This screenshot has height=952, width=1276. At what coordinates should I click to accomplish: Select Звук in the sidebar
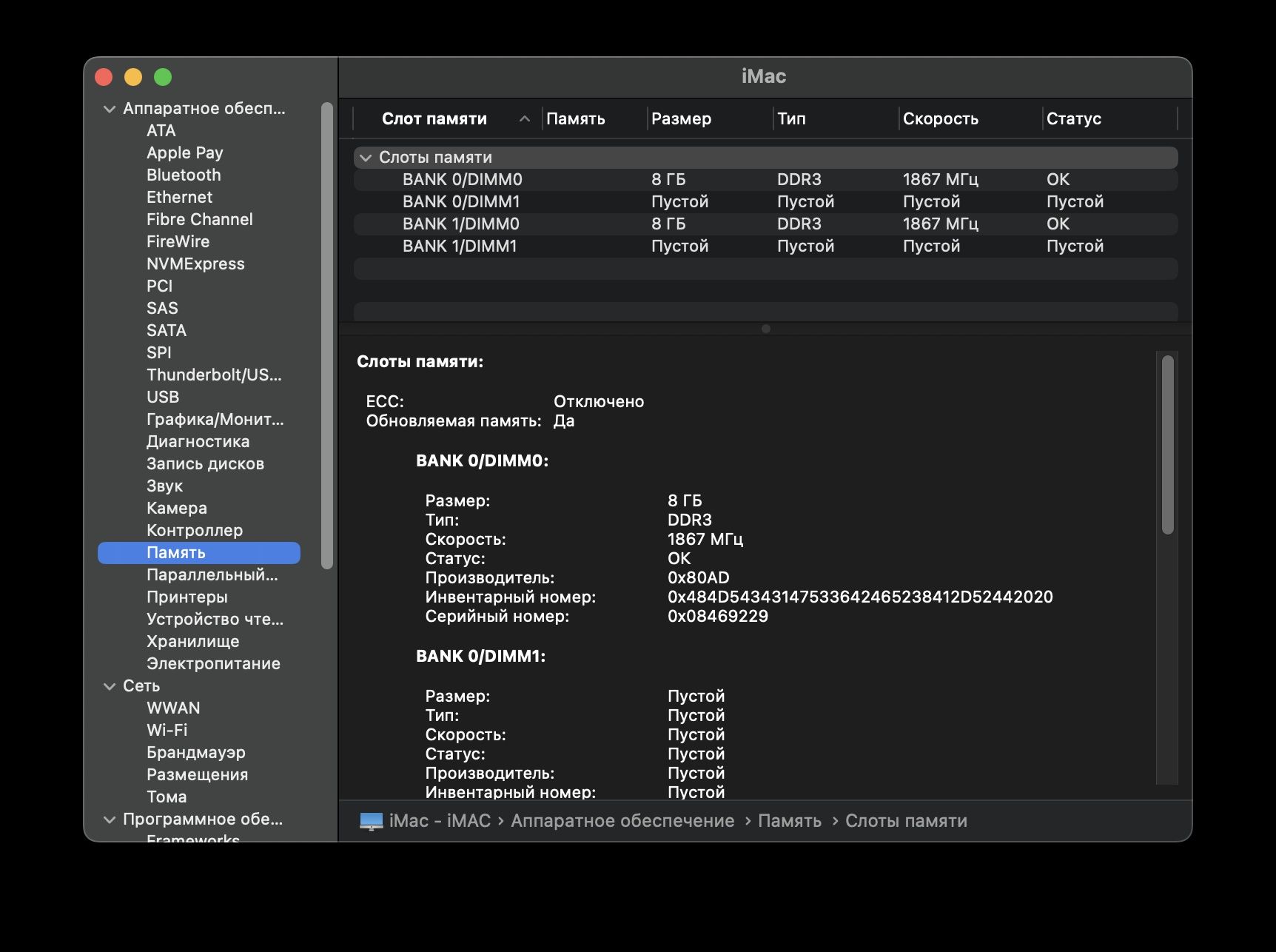[164, 486]
